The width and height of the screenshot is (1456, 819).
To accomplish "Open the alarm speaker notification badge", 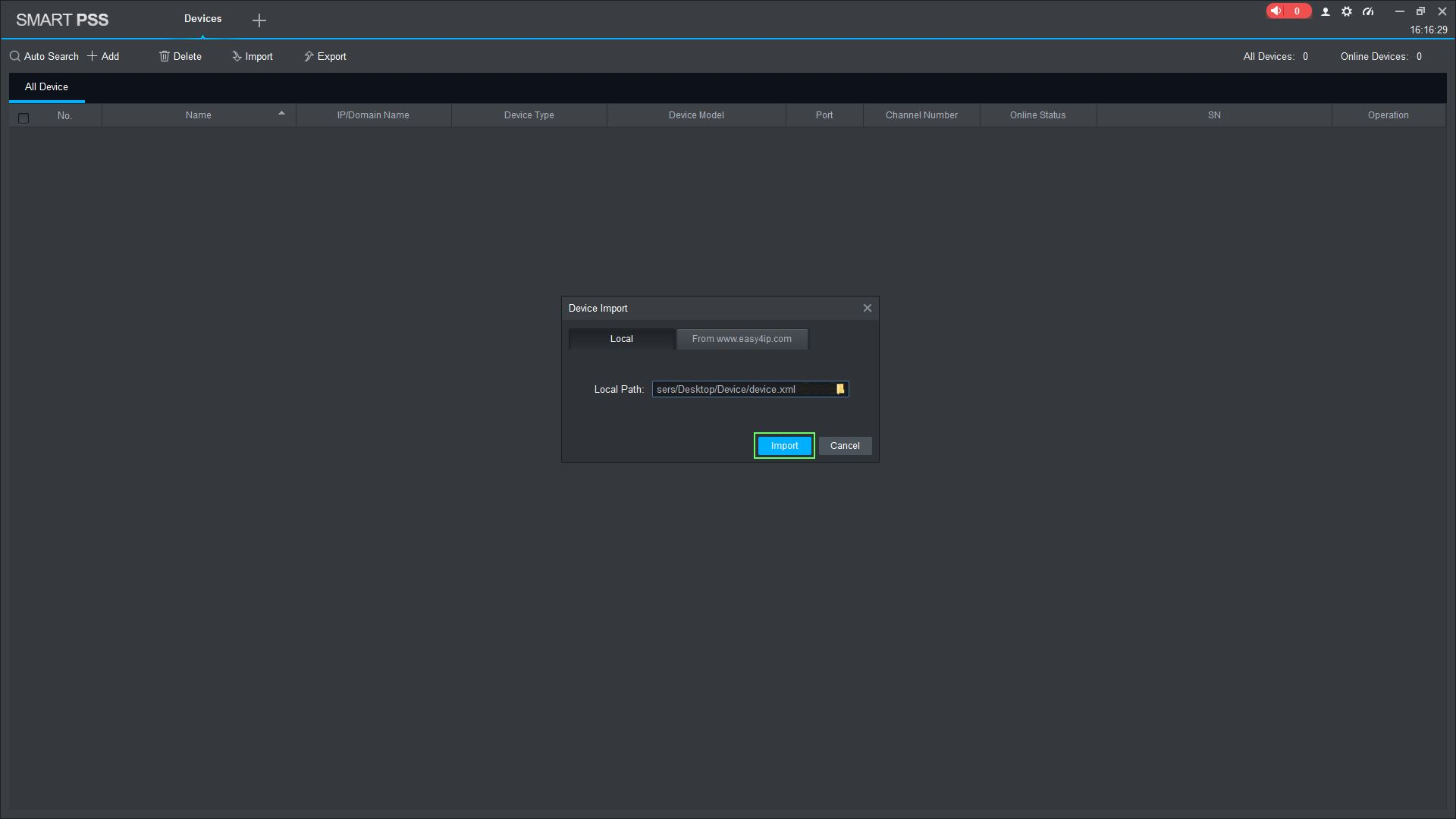I will click(x=1288, y=11).
